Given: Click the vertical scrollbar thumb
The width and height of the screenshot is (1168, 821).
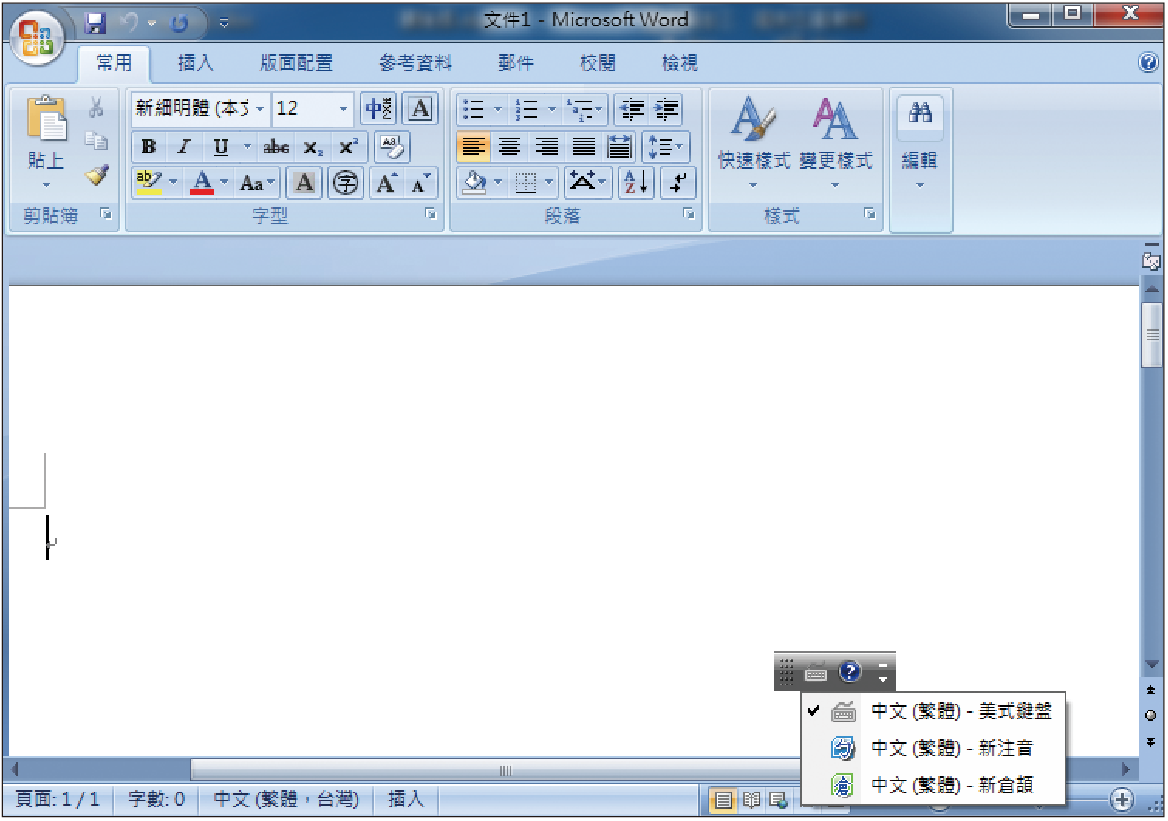Looking at the screenshot, I should coord(1151,335).
